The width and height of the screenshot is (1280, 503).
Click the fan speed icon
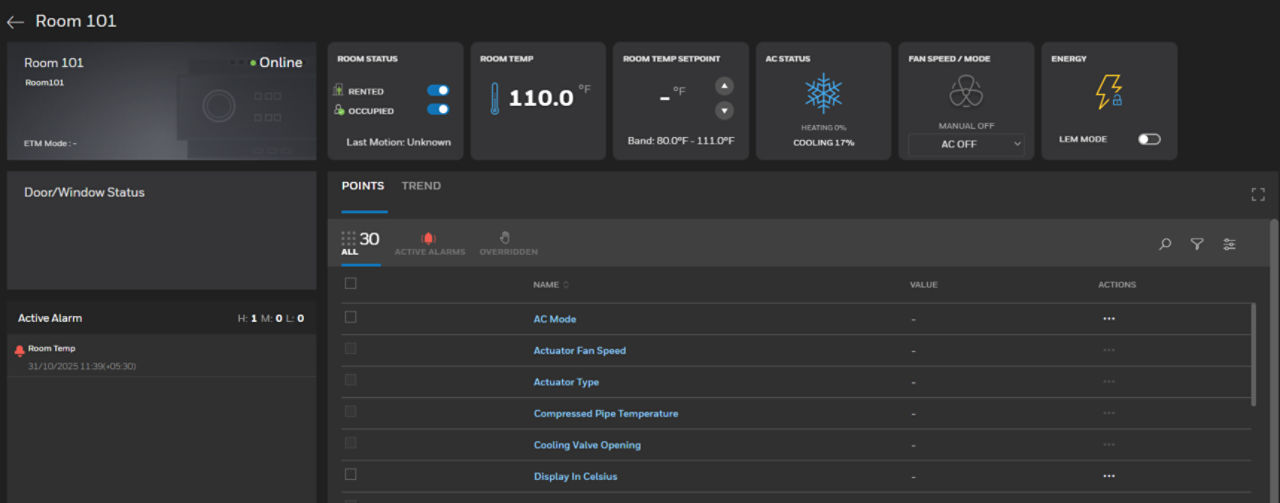pyautogui.click(x=966, y=93)
